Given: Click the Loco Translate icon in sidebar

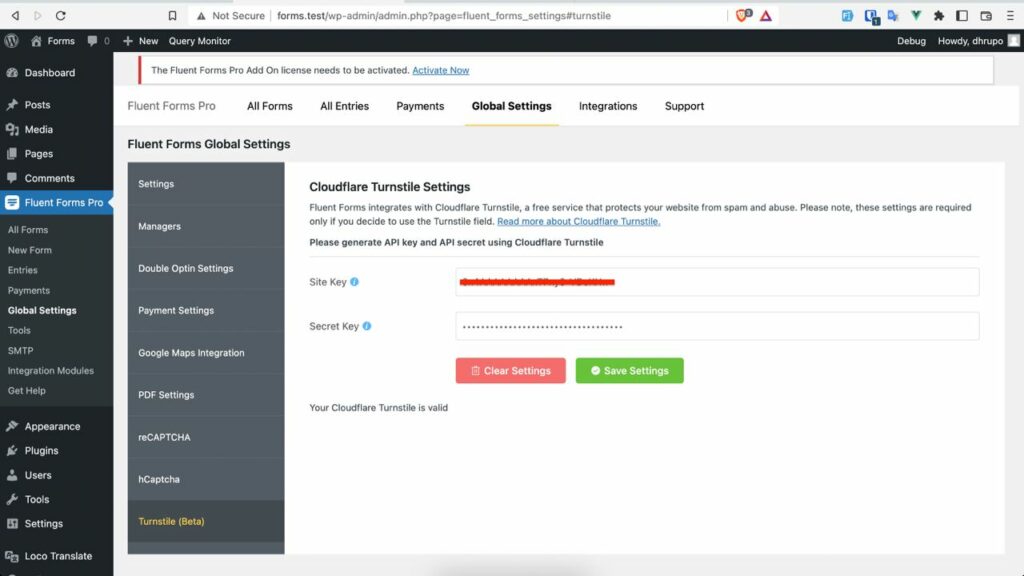Looking at the screenshot, I should point(12,556).
